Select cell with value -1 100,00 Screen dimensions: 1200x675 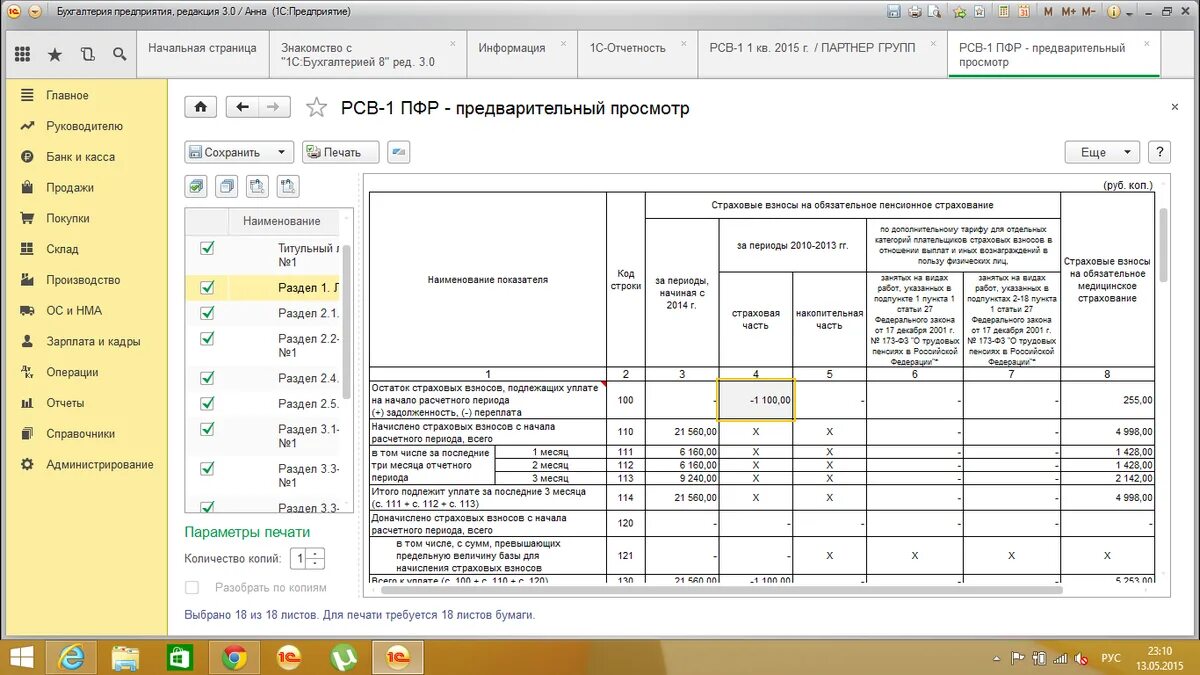tap(756, 399)
